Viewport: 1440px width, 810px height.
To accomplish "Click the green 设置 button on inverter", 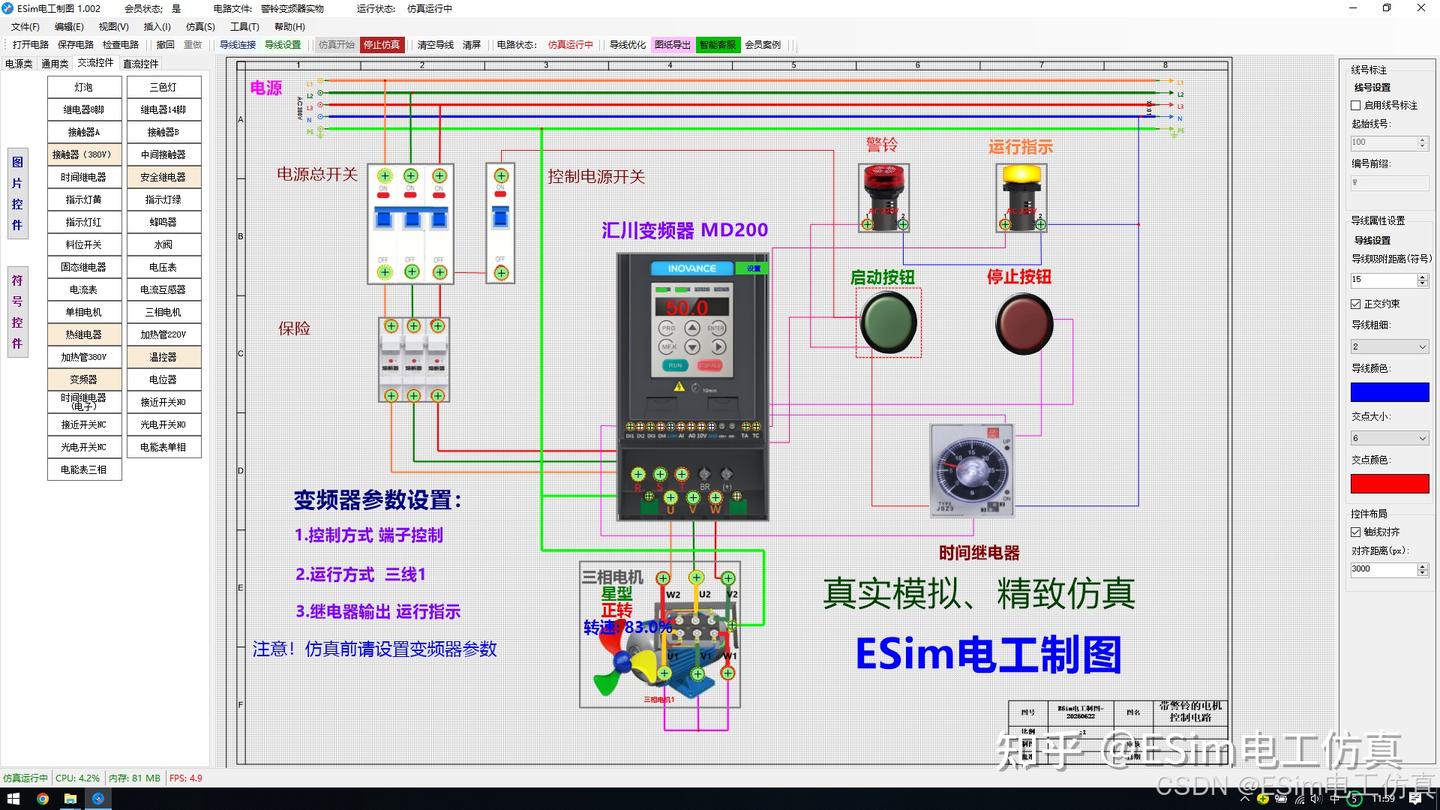I will (753, 268).
